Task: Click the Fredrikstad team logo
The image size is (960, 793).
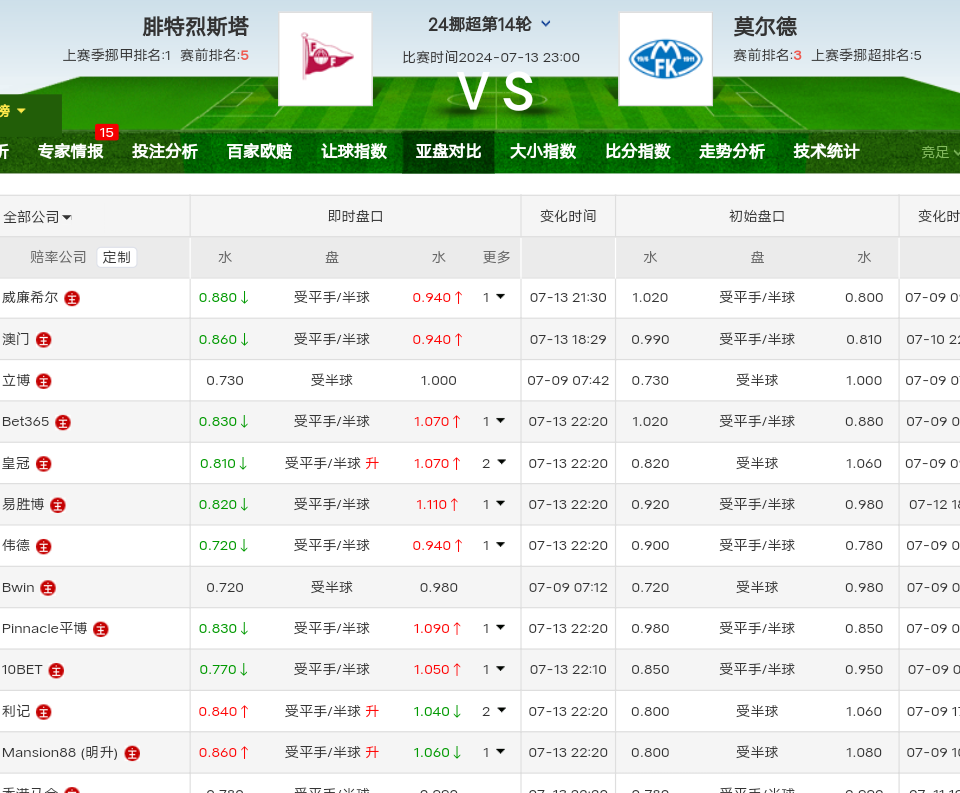Action: [325, 59]
